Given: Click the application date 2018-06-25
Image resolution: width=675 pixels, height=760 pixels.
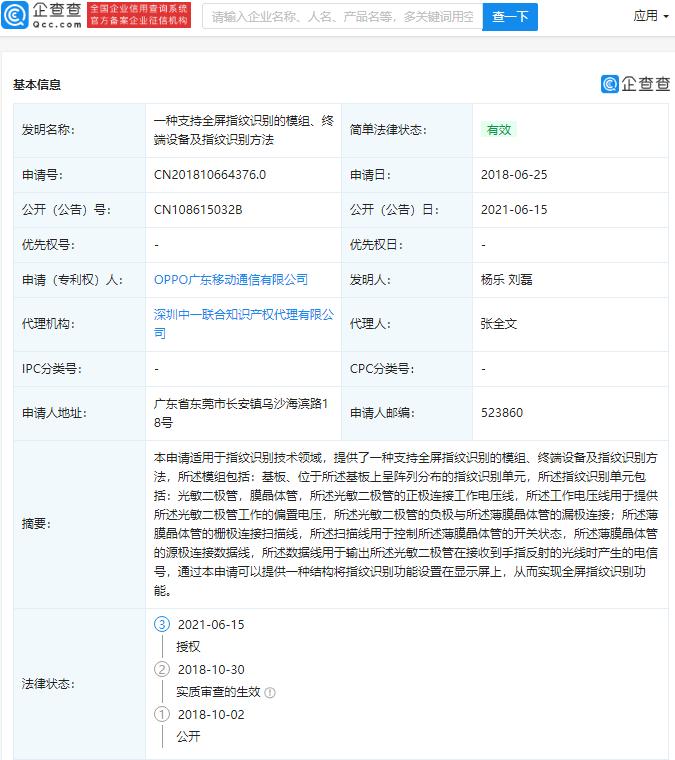Looking at the screenshot, I should click(514, 175).
